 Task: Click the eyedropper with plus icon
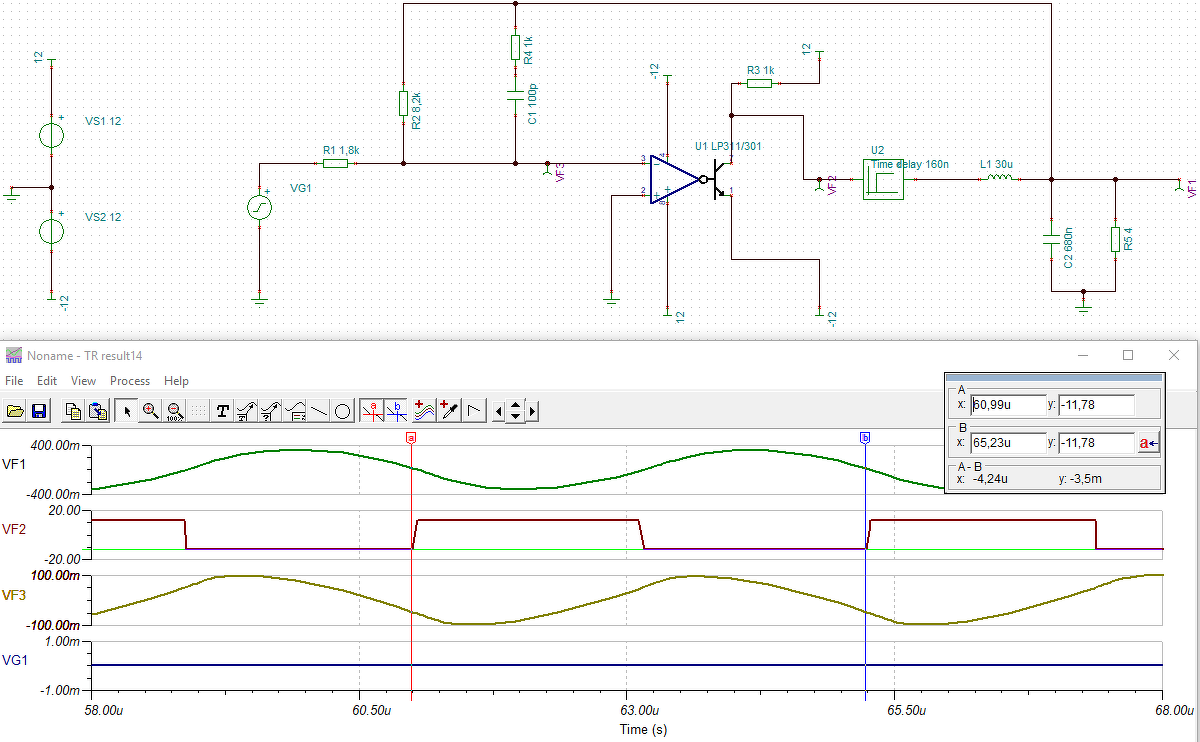coord(450,410)
